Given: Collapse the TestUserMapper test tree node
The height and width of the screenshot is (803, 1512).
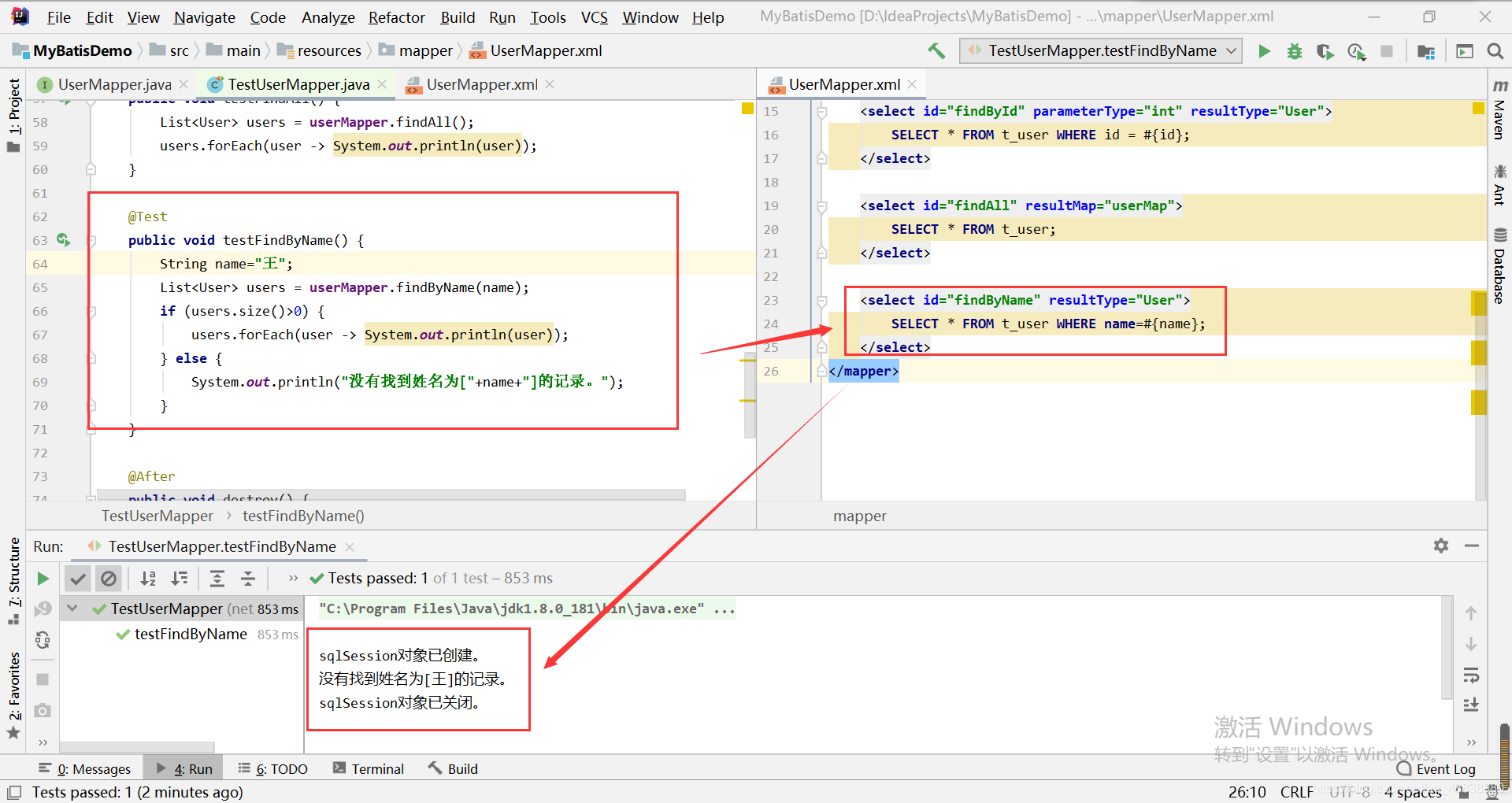Looking at the screenshot, I should [72, 609].
